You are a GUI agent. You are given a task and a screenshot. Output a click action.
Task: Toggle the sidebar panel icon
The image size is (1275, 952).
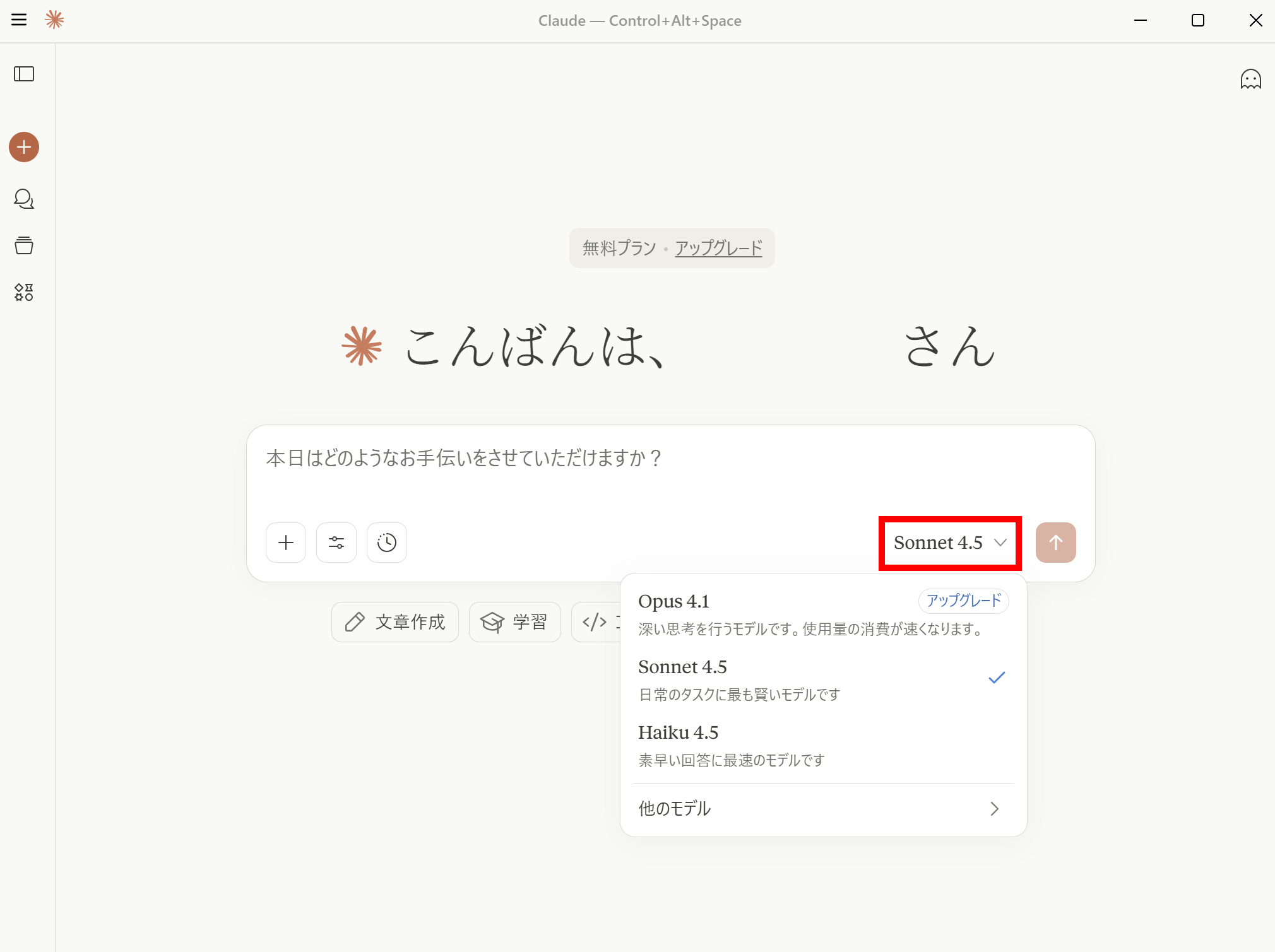click(24, 74)
